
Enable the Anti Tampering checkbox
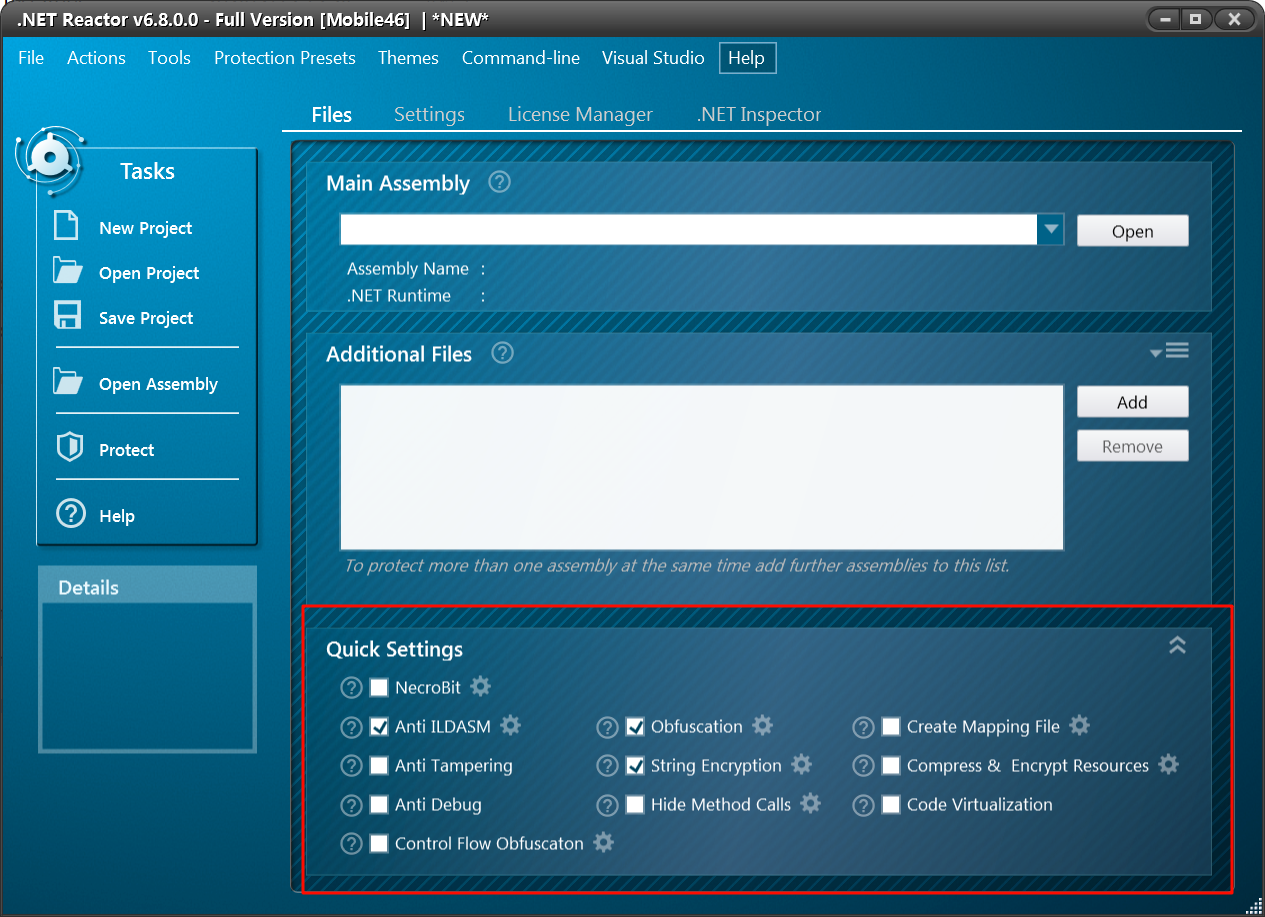tap(379, 766)
